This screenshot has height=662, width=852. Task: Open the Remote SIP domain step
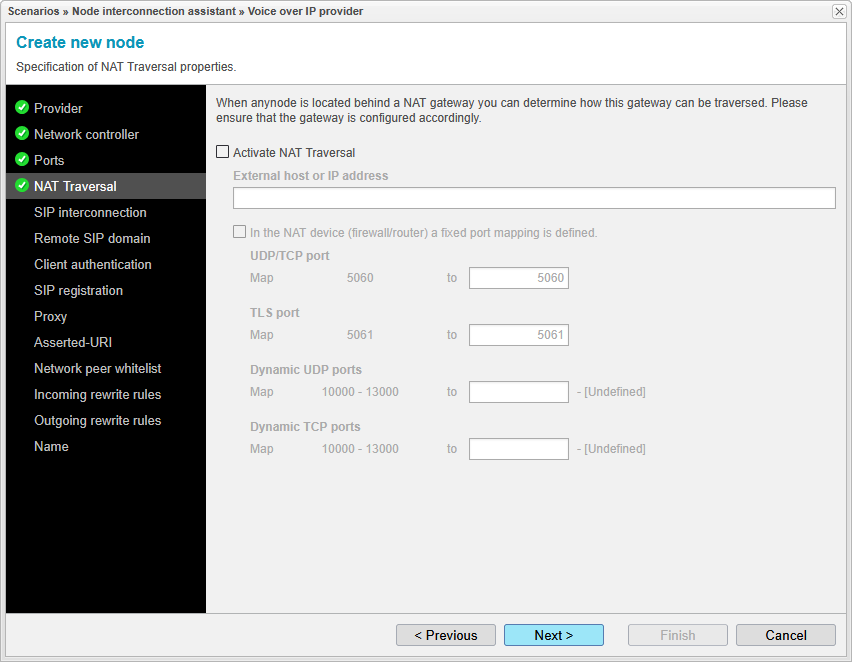click(x=90, y=238)
